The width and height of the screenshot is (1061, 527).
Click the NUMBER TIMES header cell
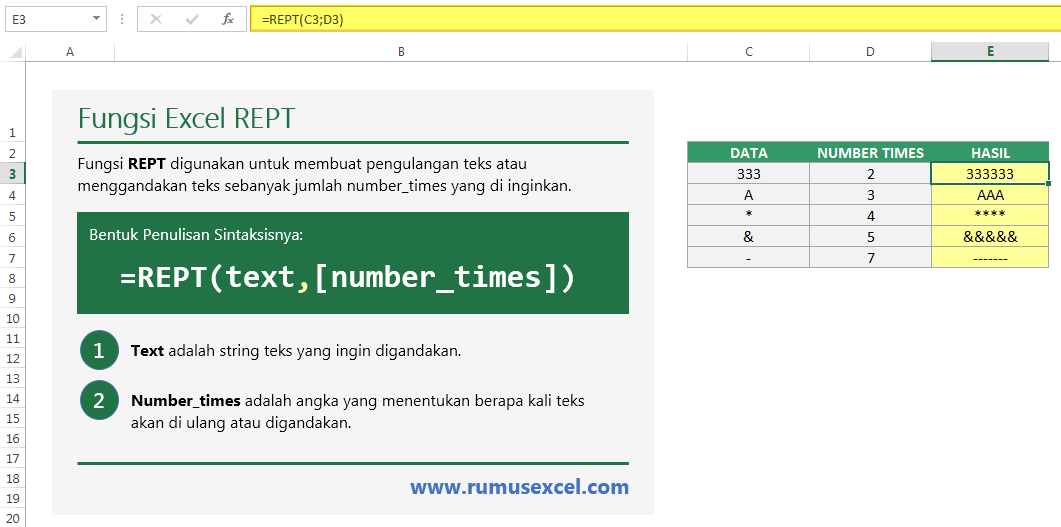click(x=870, y=152)
